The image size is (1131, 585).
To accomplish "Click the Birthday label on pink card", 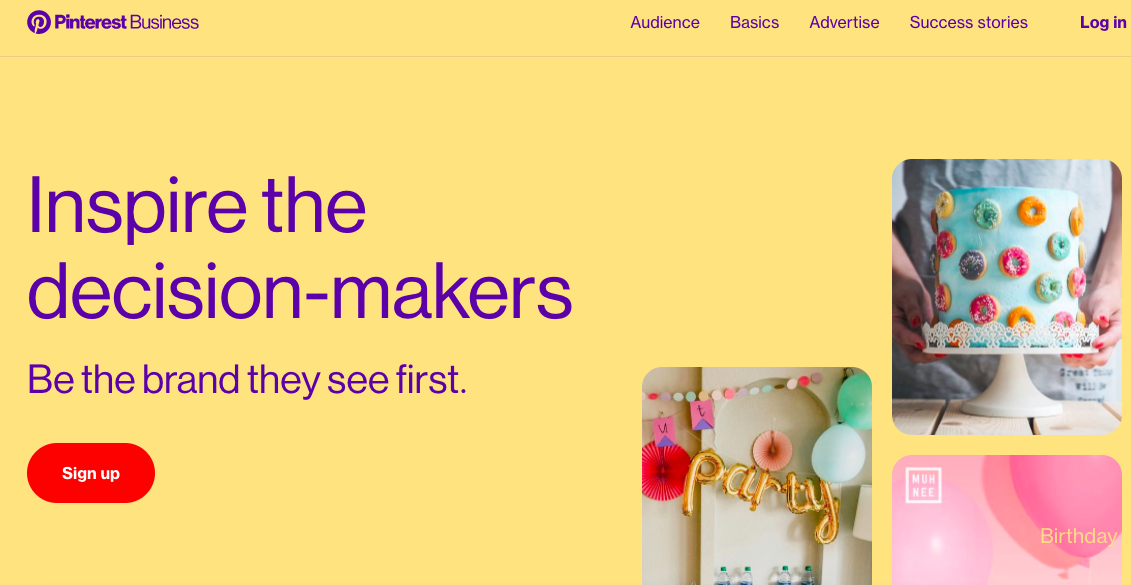I will point(1078,536).
